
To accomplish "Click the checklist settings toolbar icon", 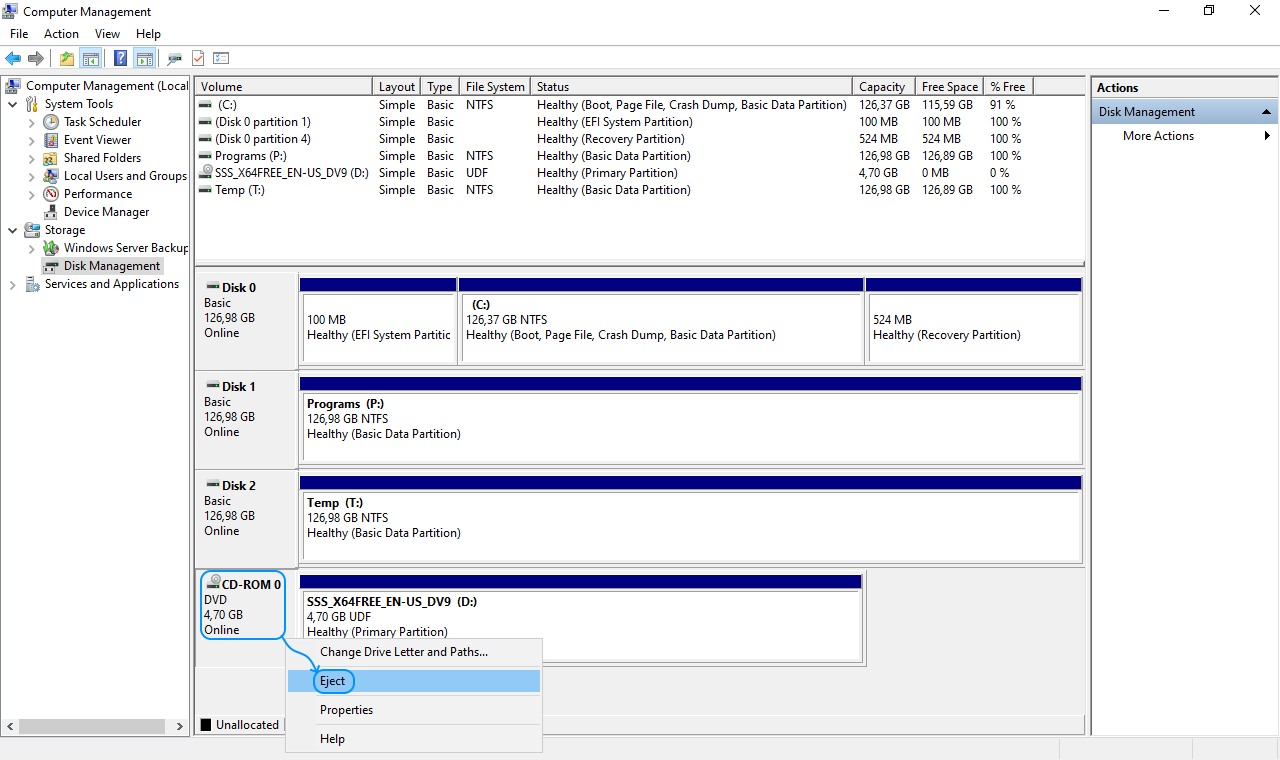I will pos(221,58).
